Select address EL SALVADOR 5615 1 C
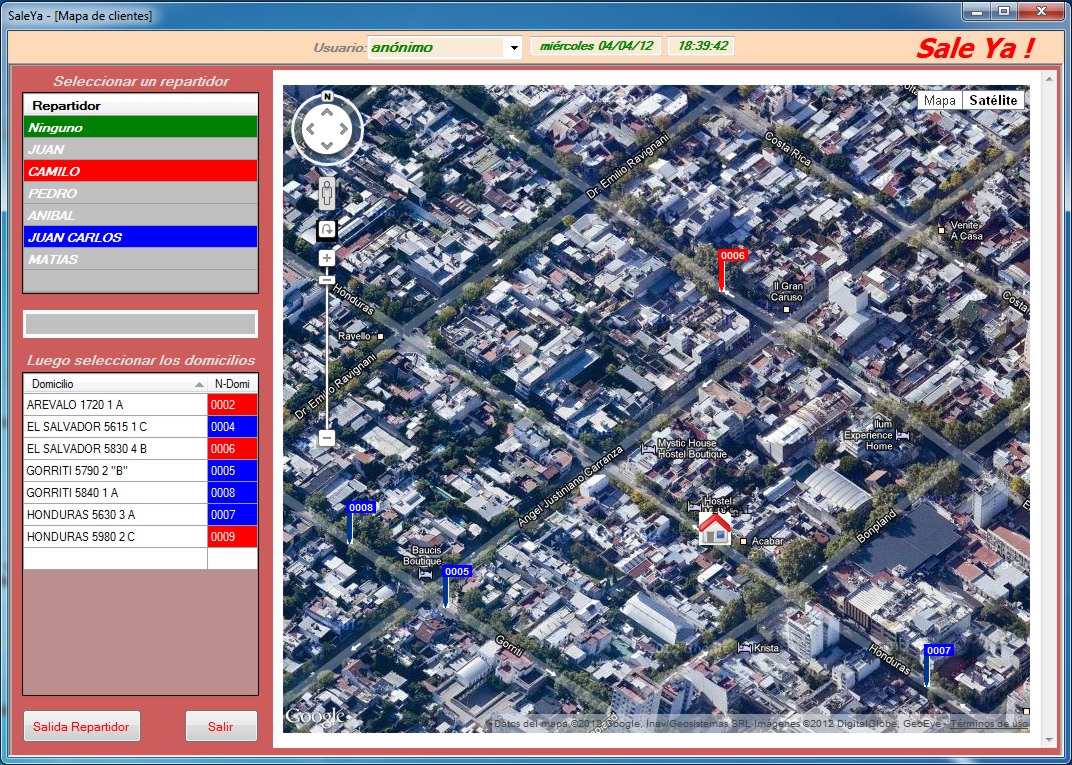 pyautogui.click(x=116, y=427)
